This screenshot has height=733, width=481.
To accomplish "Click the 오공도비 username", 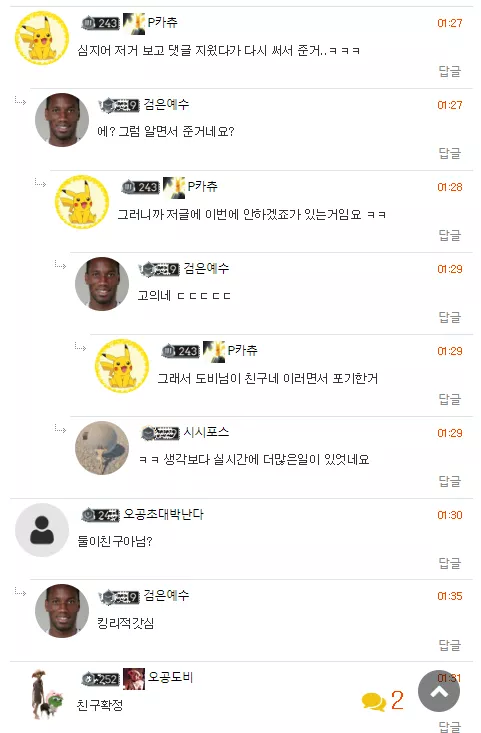I will point(170,677).
